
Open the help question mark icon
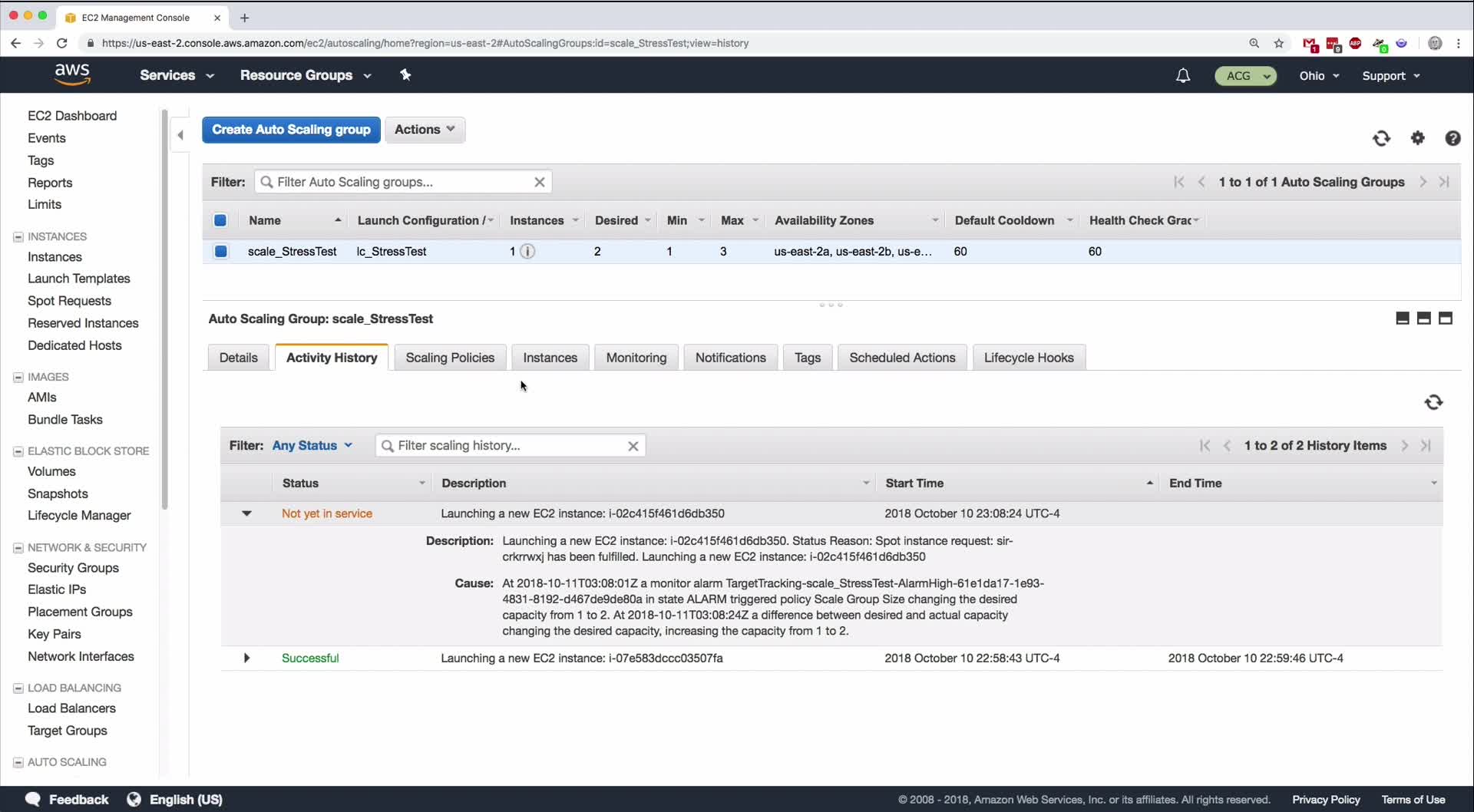1453,138
